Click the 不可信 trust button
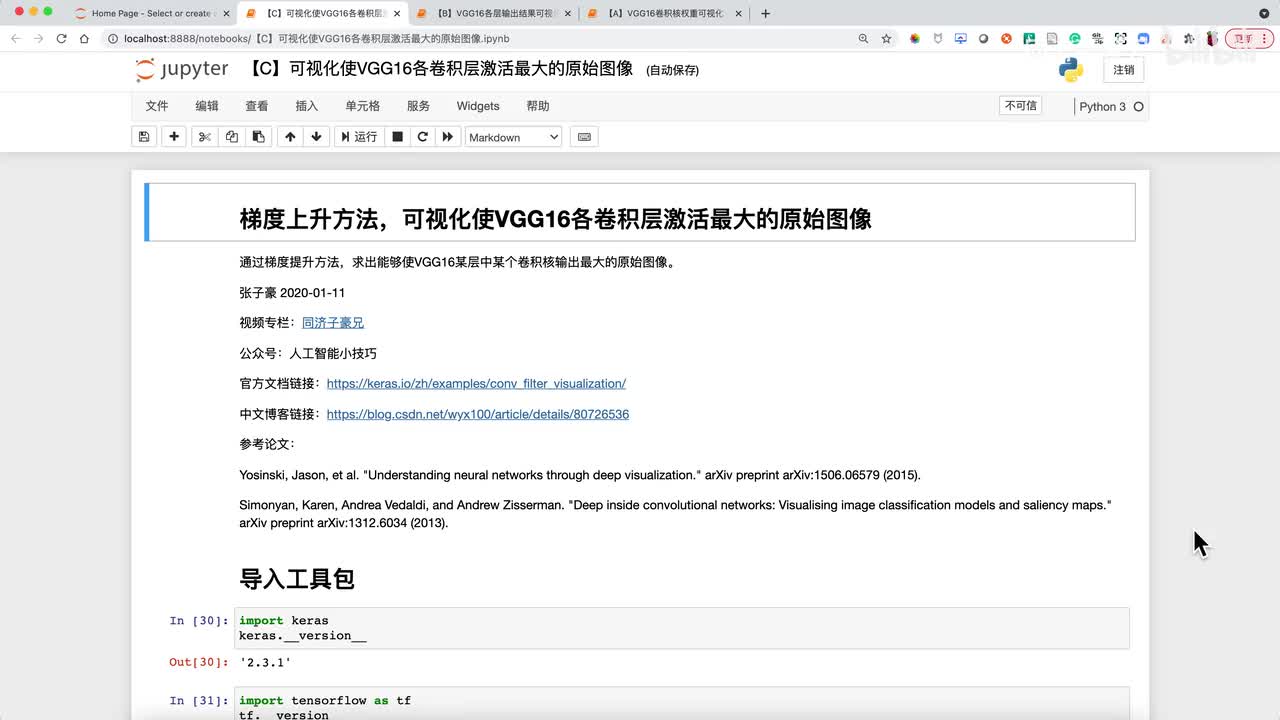 pyautogui.click(x=1021, y=106)
